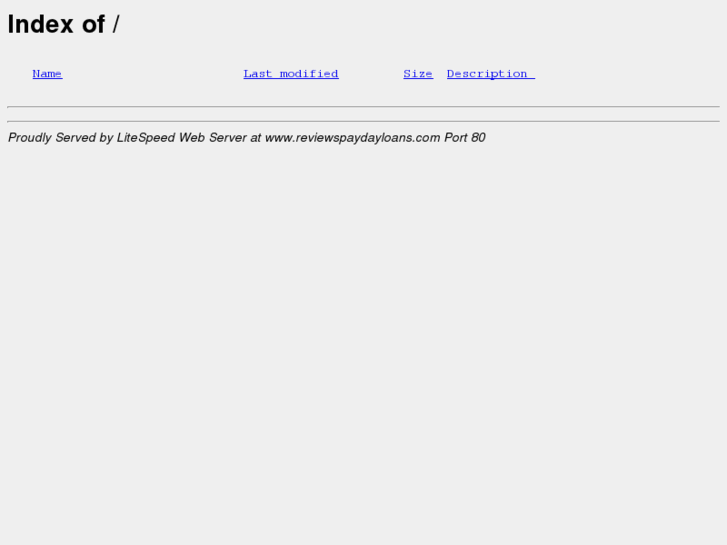Image resolution: width=727 pixels, height=545 pixels.
Task: Click the word 'of' in the heading
Action: [x=94, y=24]
